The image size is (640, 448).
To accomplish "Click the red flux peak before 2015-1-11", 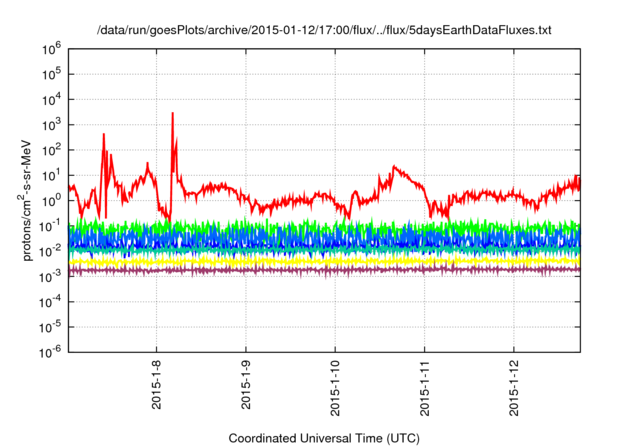I will [394, 167].
